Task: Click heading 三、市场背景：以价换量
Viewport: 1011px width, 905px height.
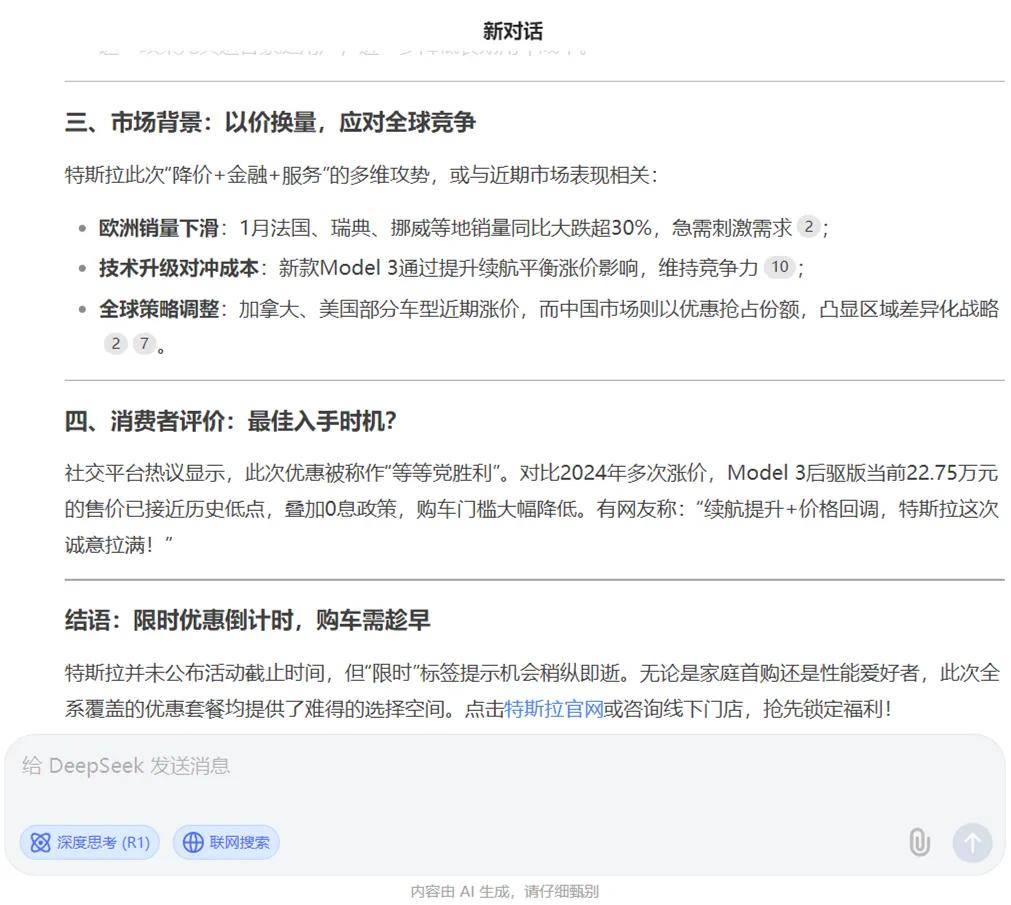Action: pyautogui.click(x=270, y=123)
